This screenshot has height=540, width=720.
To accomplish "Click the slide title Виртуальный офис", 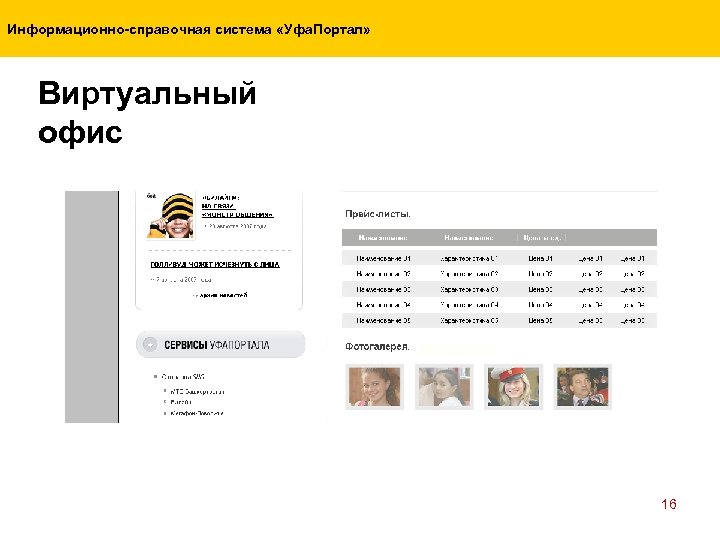I will tap(147, 112).
